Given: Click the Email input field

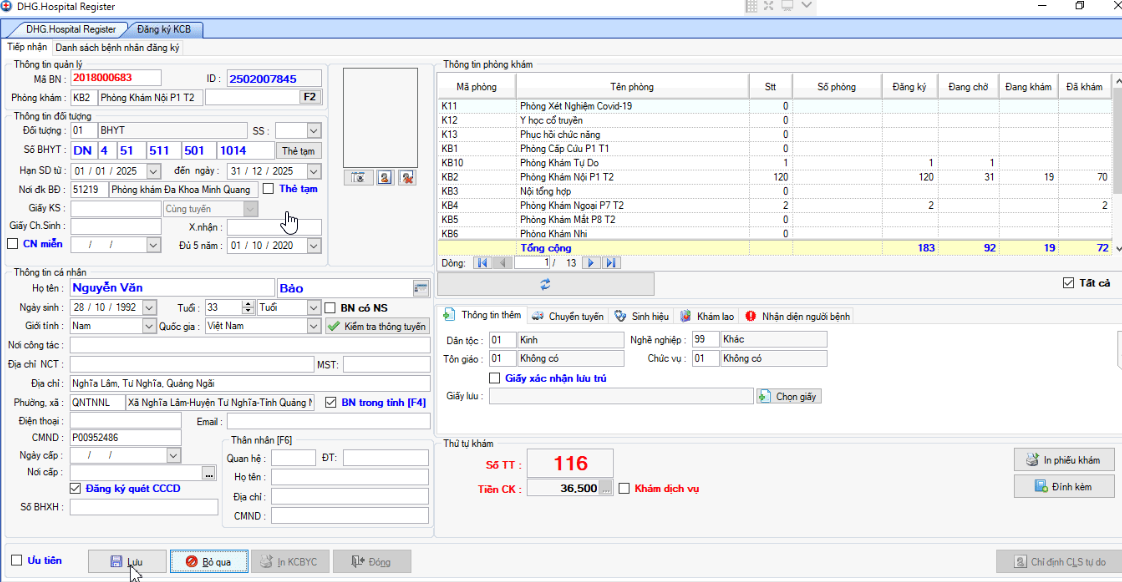Looking at the screenshot, I should [328, 421].
